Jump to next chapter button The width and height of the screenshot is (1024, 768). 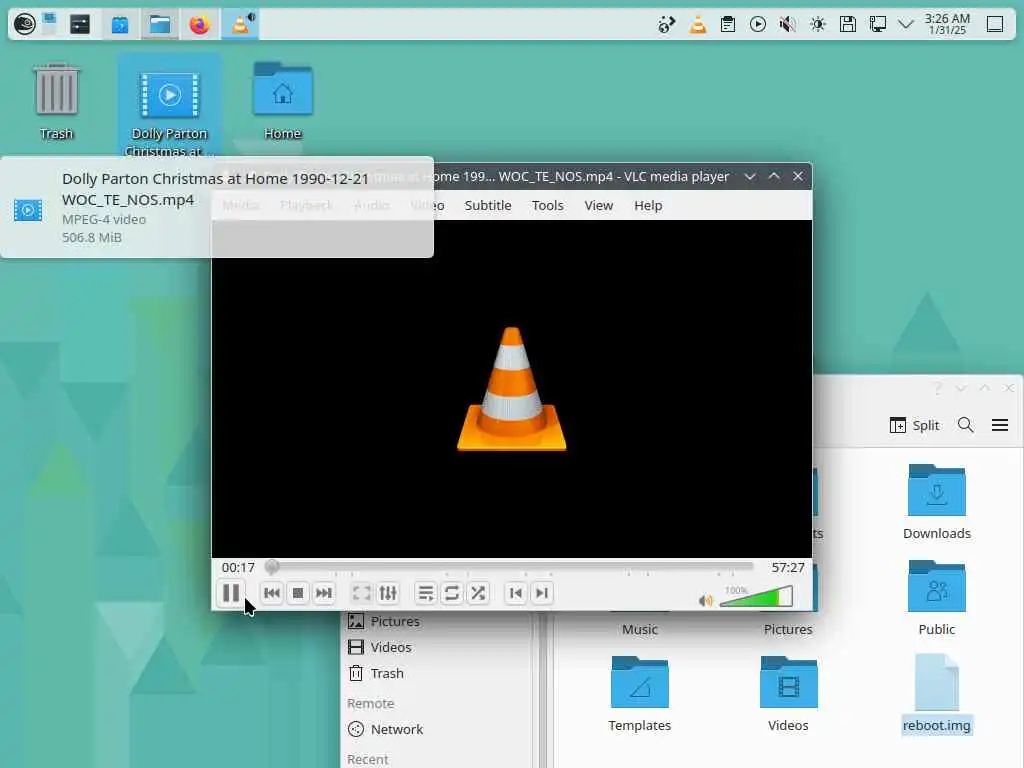(542, 593)
